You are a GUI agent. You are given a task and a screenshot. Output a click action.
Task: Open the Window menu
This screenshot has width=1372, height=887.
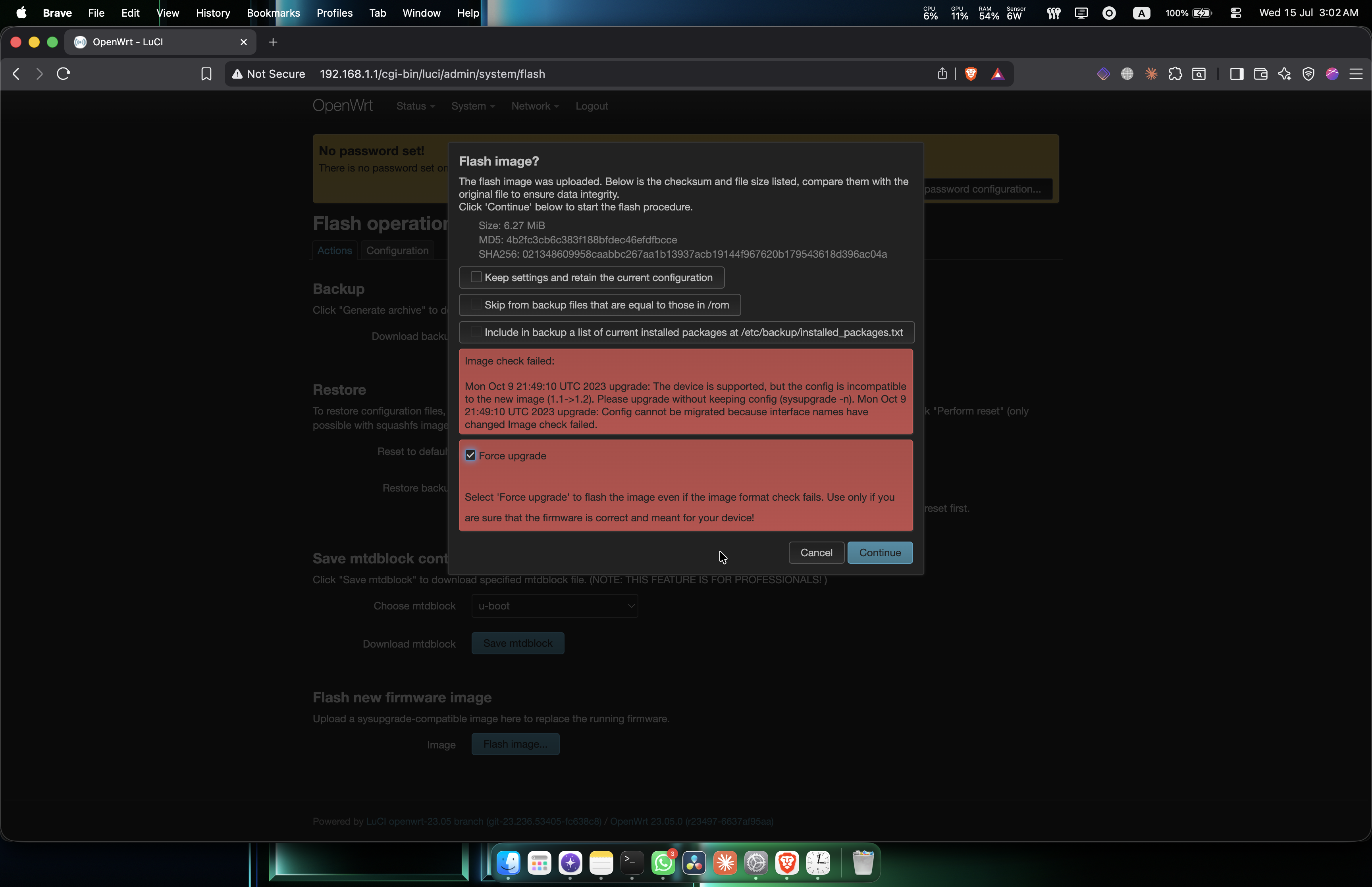[422, 13]
